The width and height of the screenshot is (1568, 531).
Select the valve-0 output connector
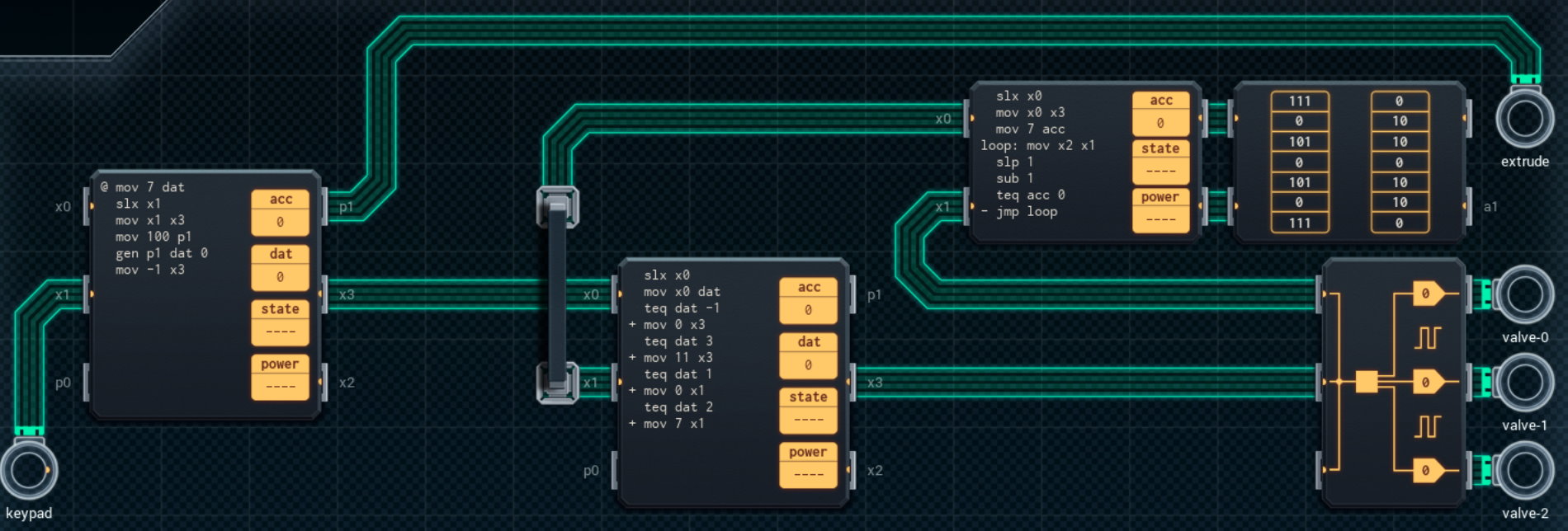tap(1524, 294)
